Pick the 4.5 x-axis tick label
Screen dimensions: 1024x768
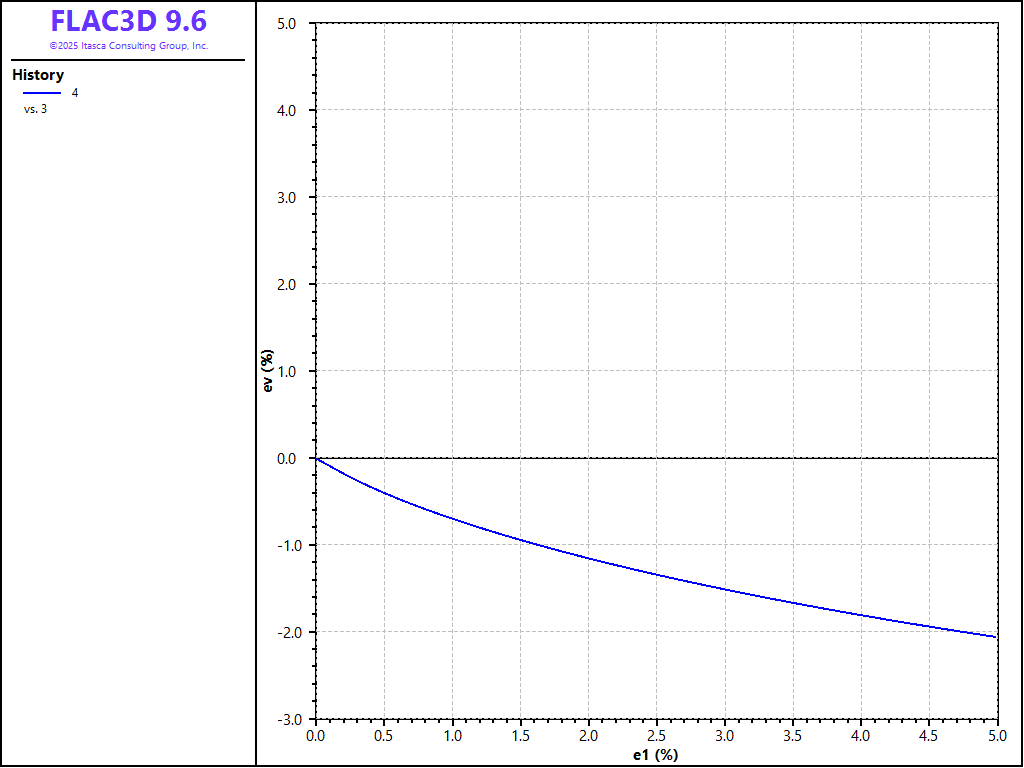929,736
